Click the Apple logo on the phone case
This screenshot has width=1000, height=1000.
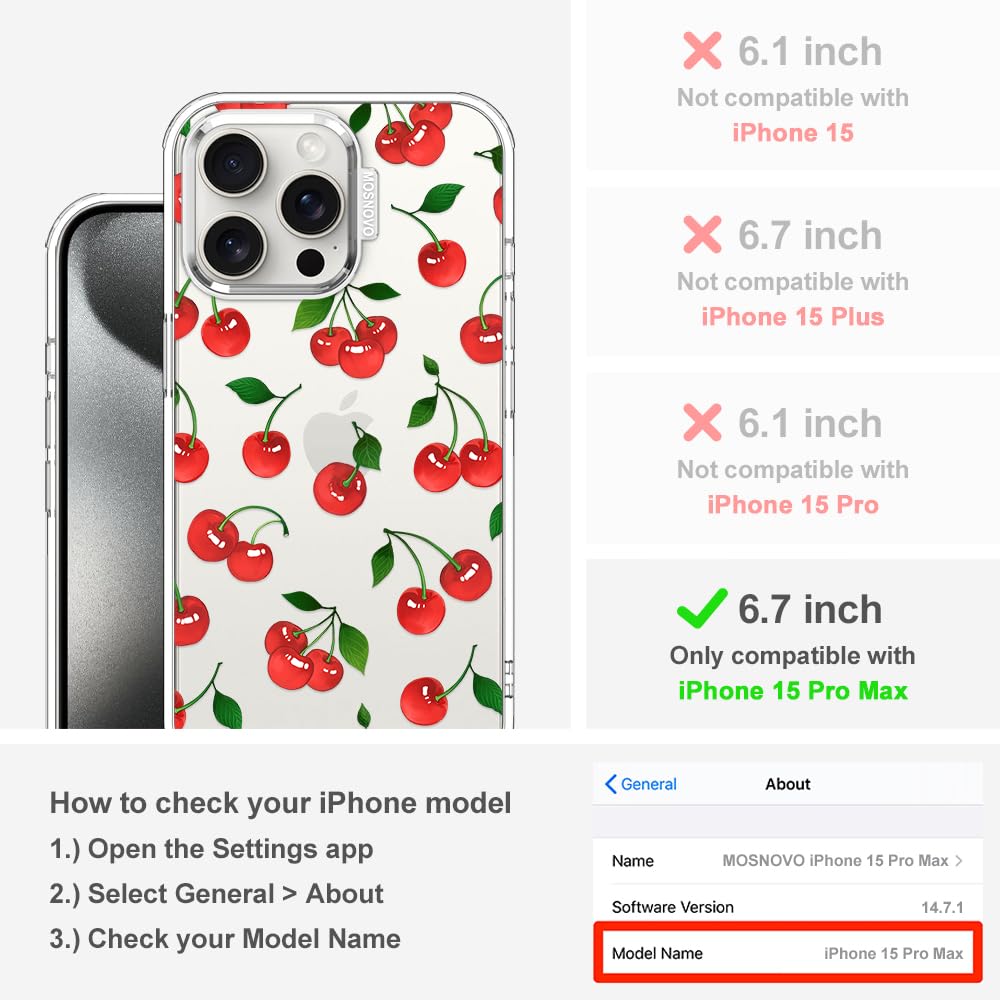[338, 433]
